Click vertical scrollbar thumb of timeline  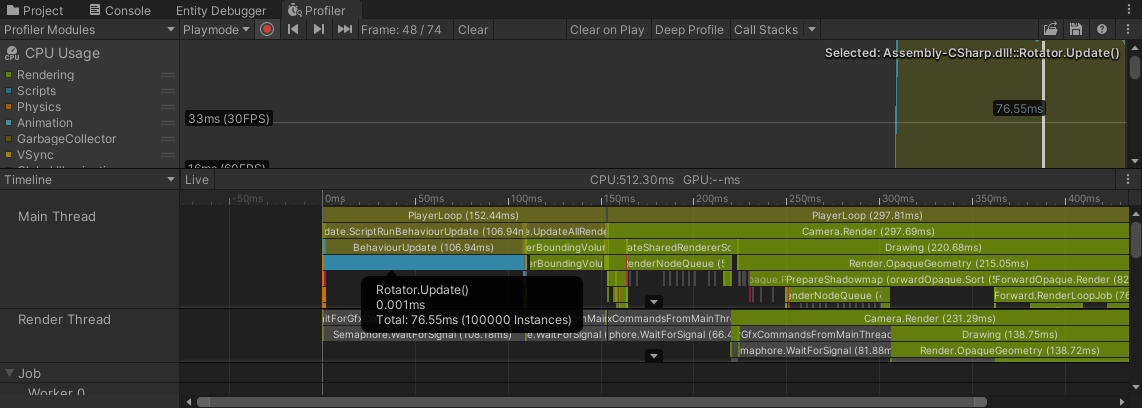1135,238
